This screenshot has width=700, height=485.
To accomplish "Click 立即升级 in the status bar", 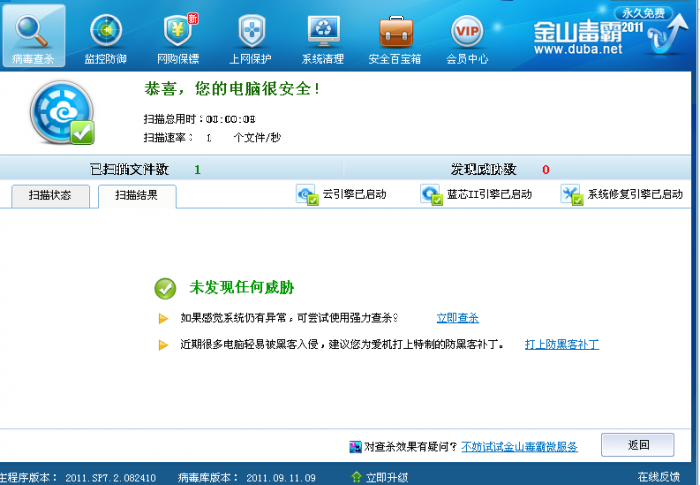I will pyautogui.click(x=387, y=477).
